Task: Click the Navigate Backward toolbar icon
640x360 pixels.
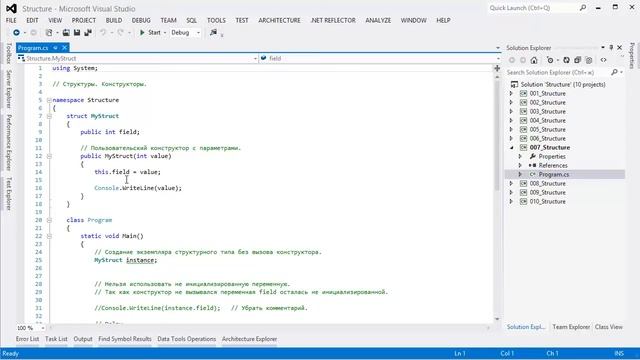Action: [16, 33]
